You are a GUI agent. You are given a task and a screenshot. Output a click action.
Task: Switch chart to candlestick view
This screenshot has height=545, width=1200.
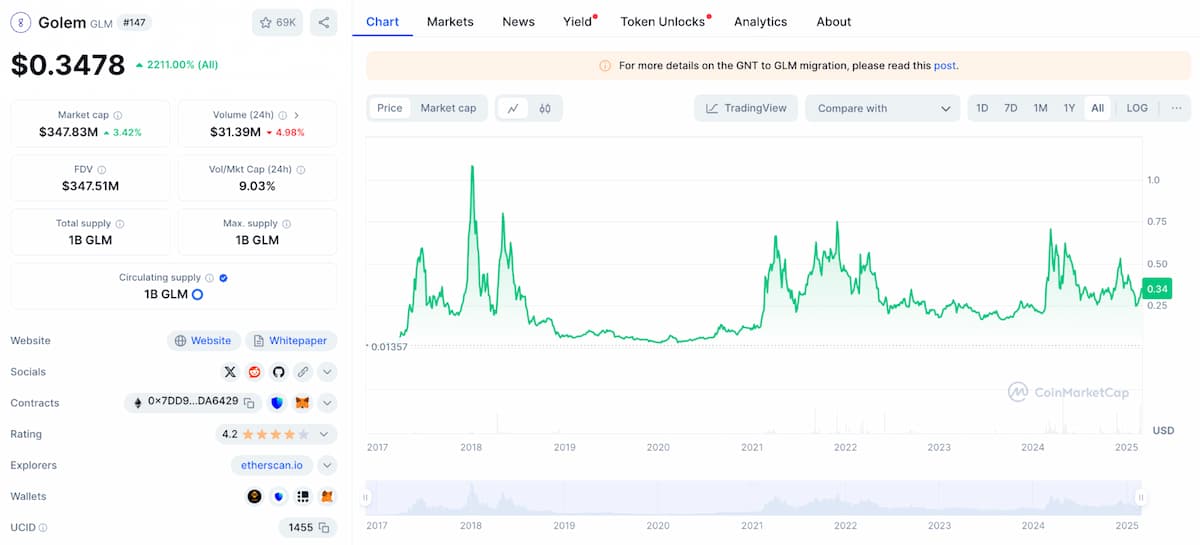click(545, 108)
